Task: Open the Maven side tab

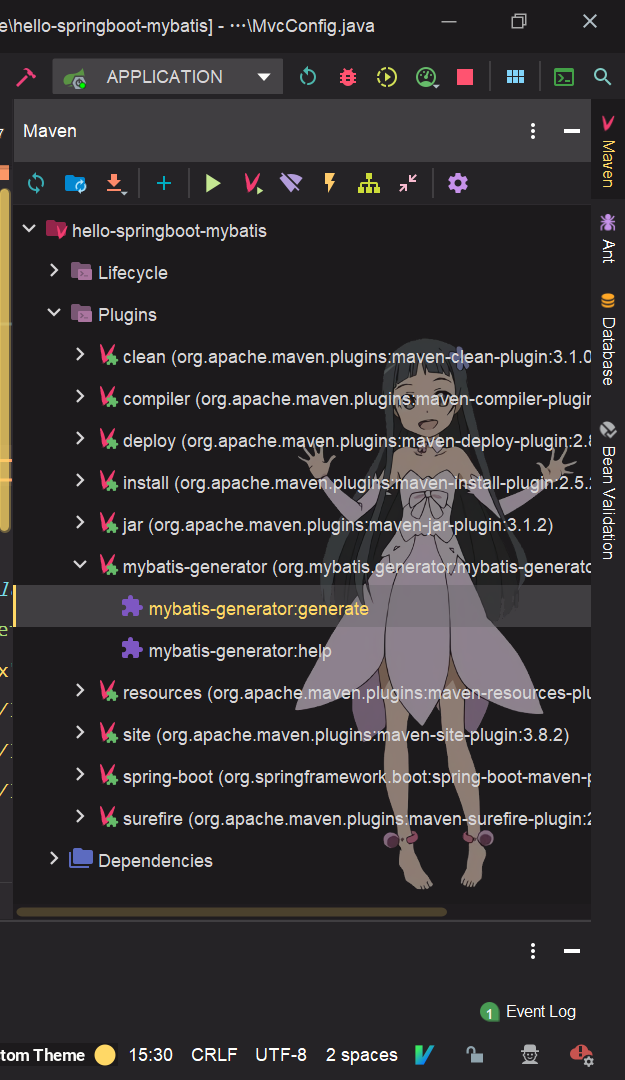Action: 608,151
